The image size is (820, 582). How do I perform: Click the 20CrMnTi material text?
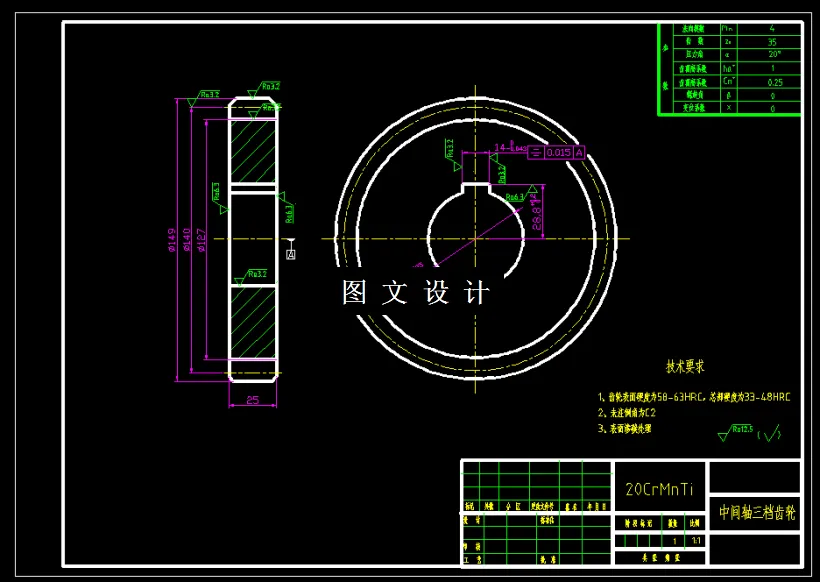click(659, 489)
